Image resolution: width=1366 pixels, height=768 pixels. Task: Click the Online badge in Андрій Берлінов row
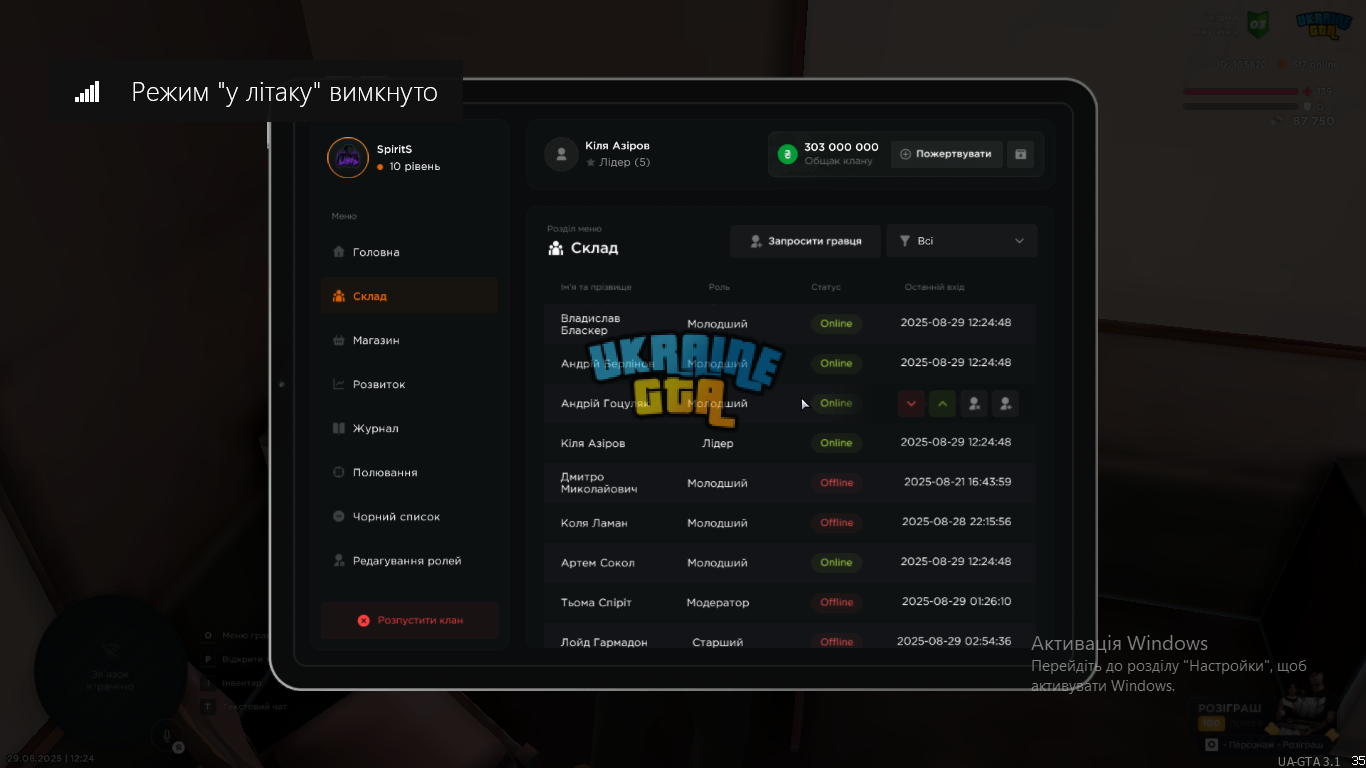pyautogui.click(x=836, y=363)
